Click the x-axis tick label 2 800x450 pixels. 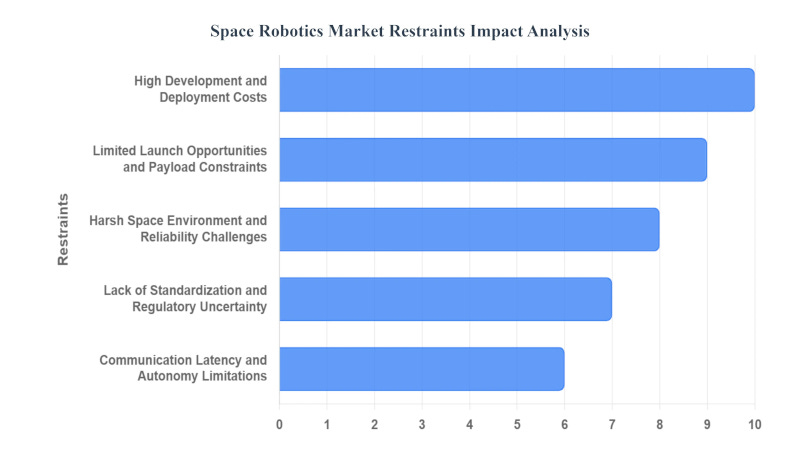pos(374,424)
